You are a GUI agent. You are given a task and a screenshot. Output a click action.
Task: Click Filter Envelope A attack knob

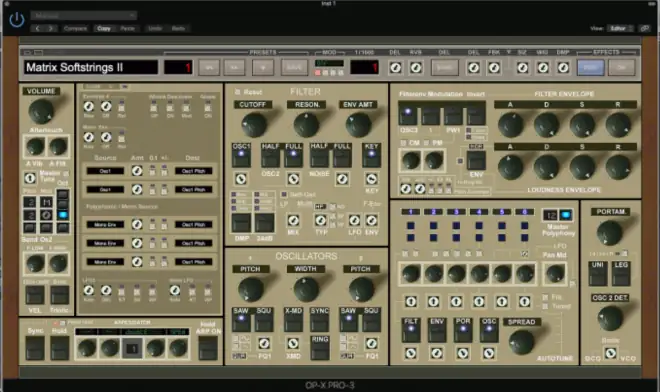(x=511, y=125)
